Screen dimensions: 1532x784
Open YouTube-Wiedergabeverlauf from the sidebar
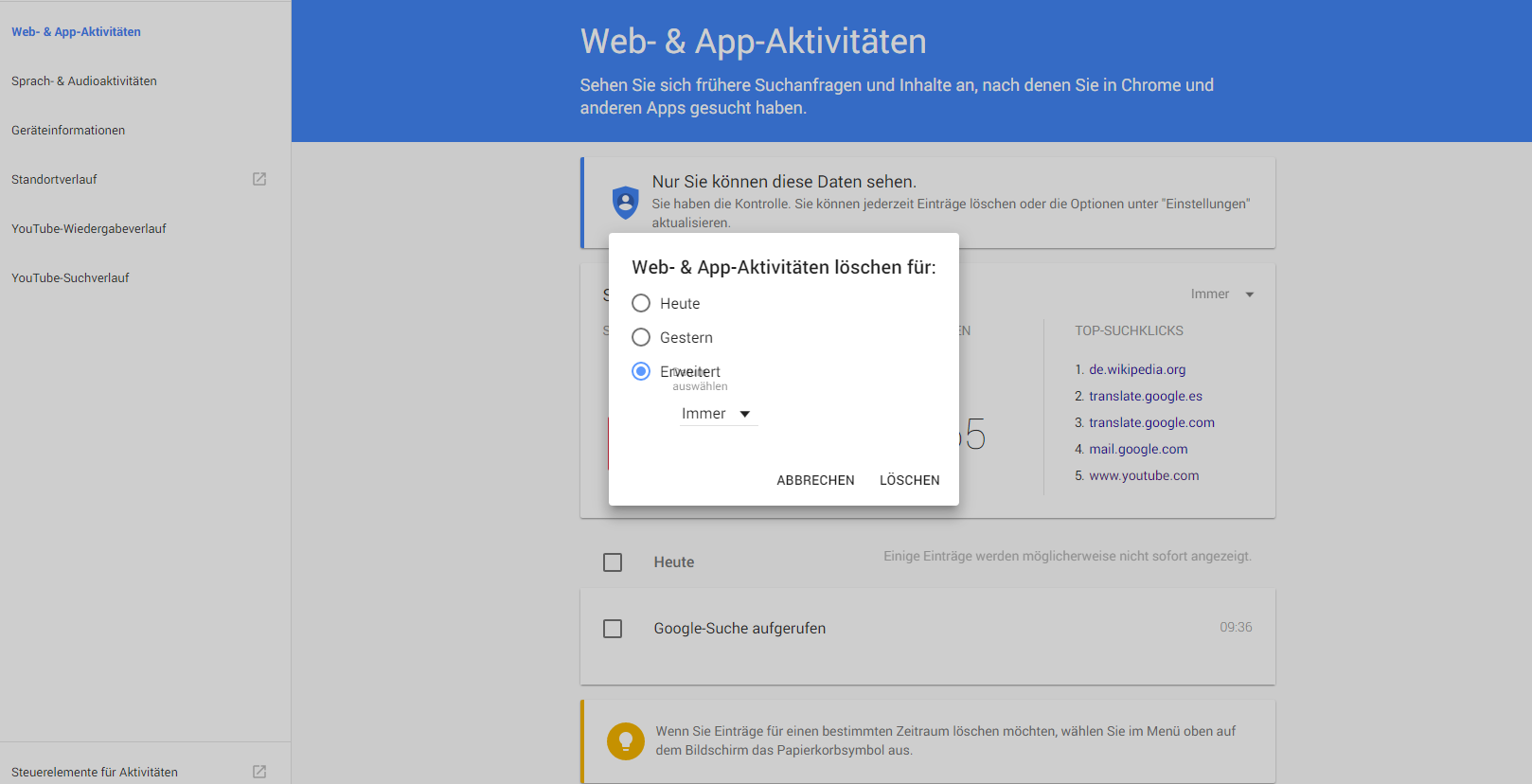coord(89,229)
